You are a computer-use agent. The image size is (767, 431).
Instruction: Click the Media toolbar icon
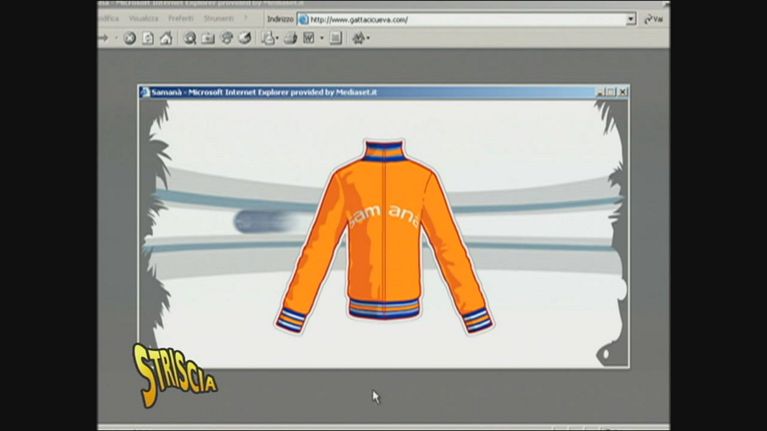226,39
